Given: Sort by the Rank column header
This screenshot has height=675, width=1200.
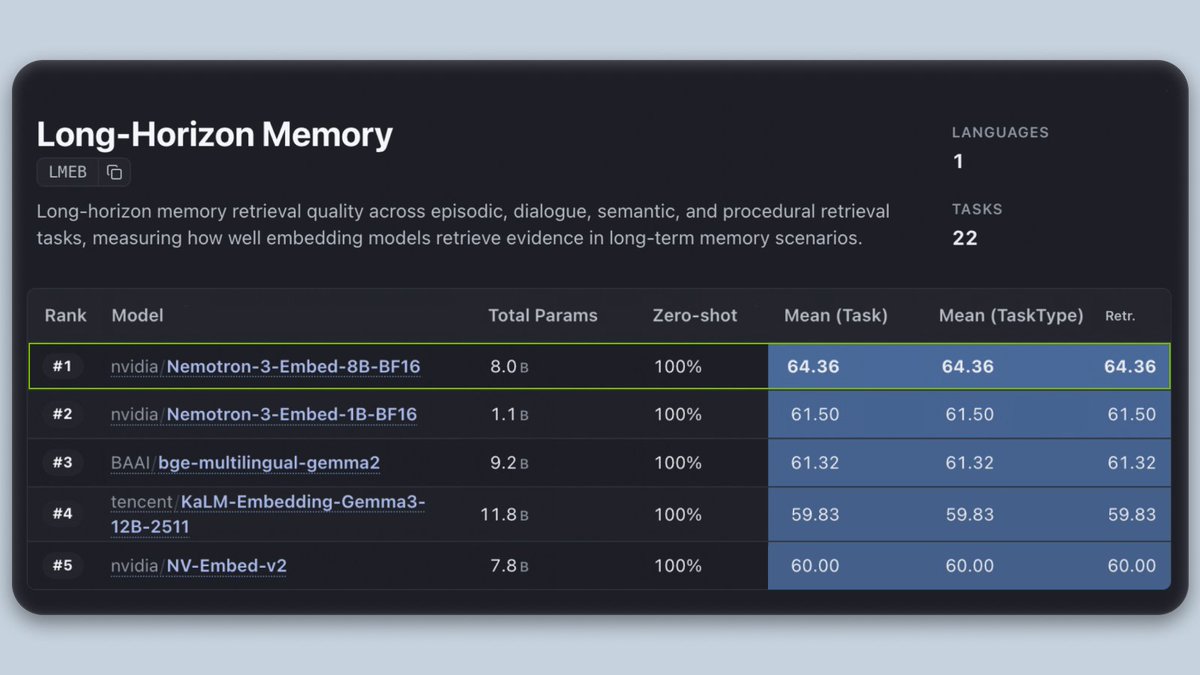Looking at the screenshot, I should click(x=66, y=315).
